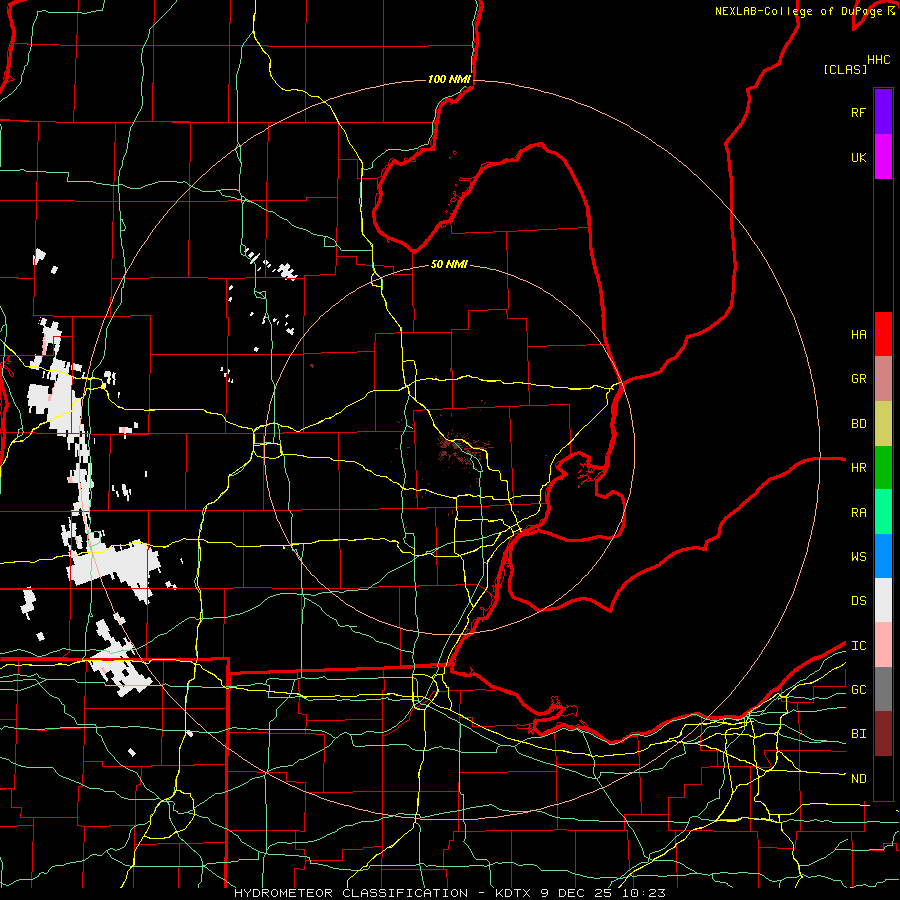
Task: Click the DS white legend swatch
Action: (x=883, y=600)
